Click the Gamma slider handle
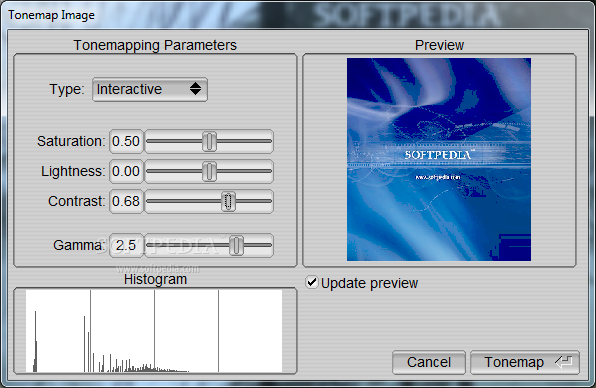596x388 pixels. coord(236,245)
